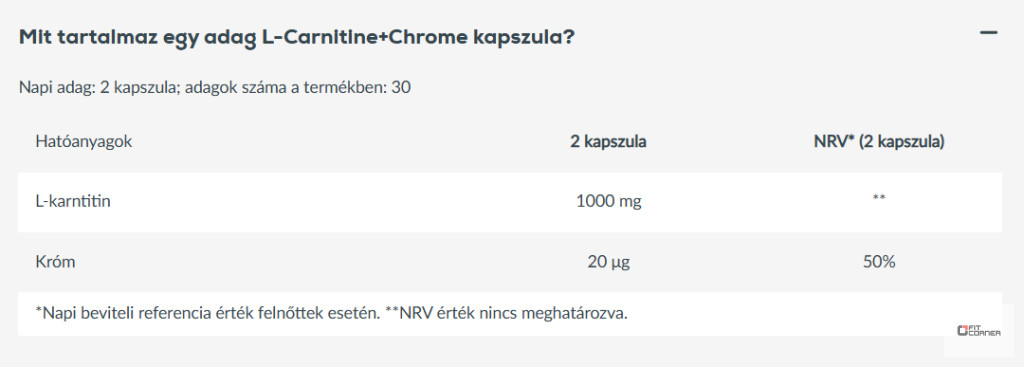Select the L-karntitin ingredient cell
Viewport: 1024px width, 367px height.
(73, 202)
